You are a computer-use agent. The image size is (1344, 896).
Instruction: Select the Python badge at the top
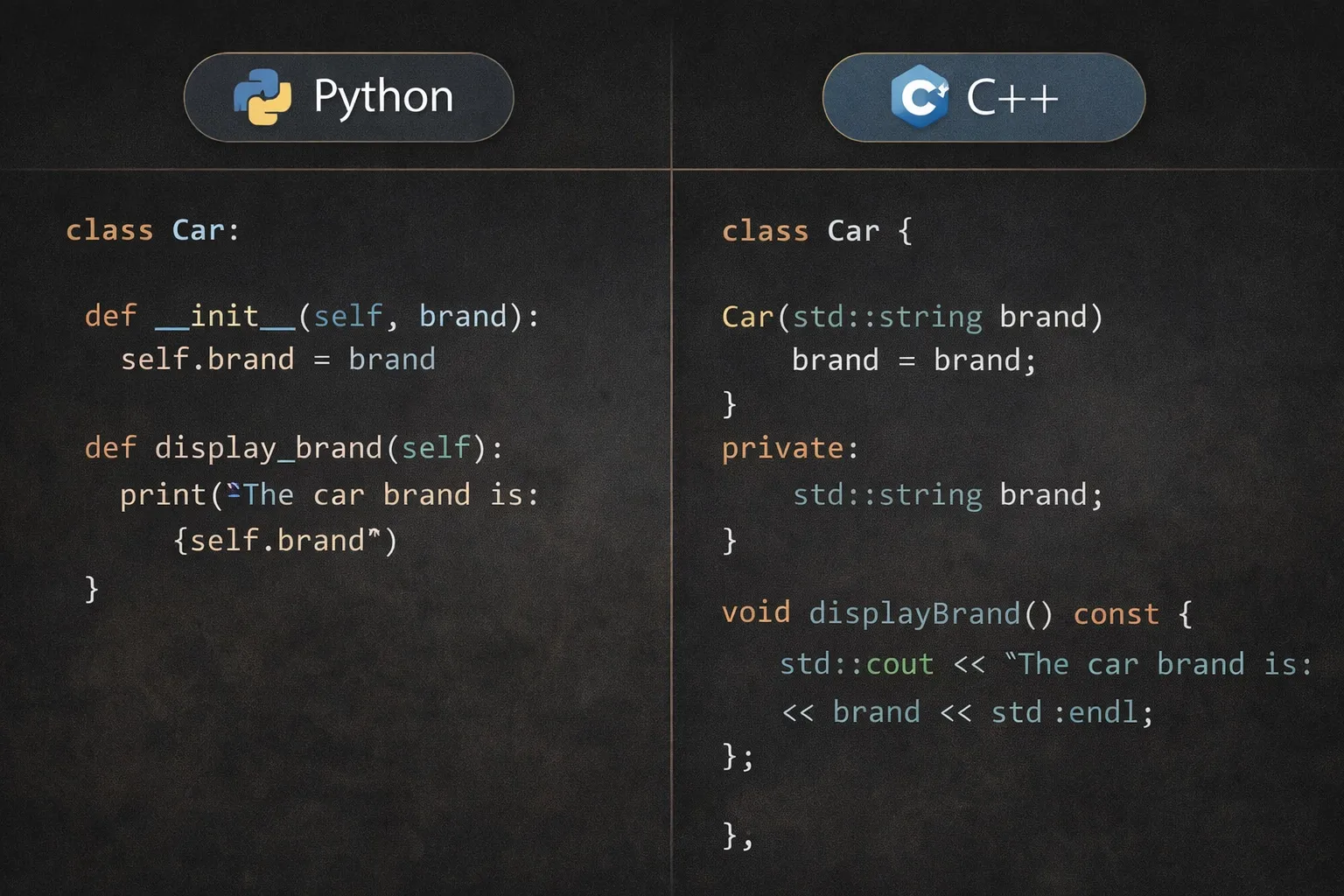tap(348, 97)
